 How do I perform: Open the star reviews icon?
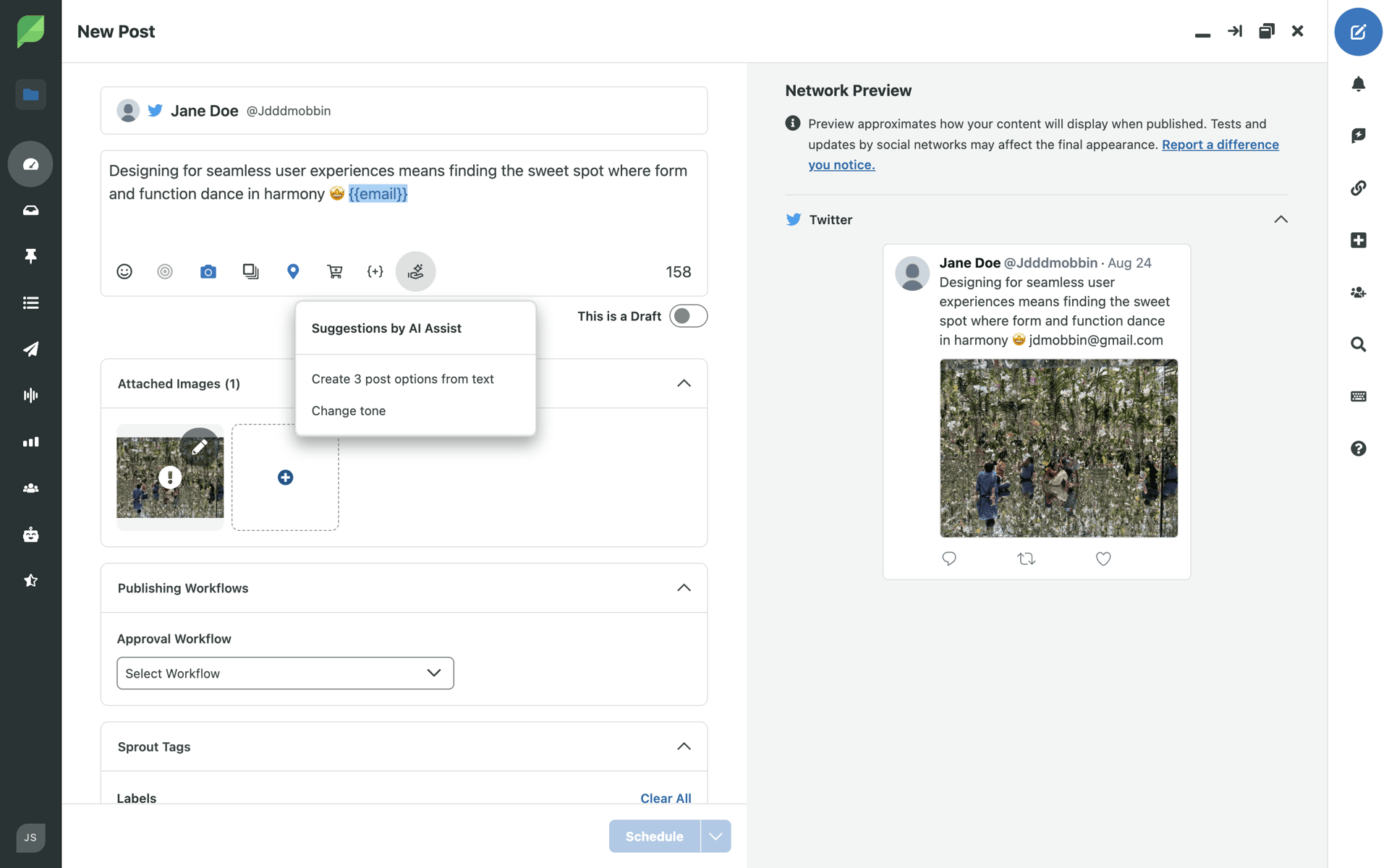pyautogui.click(x=30, y=581)
